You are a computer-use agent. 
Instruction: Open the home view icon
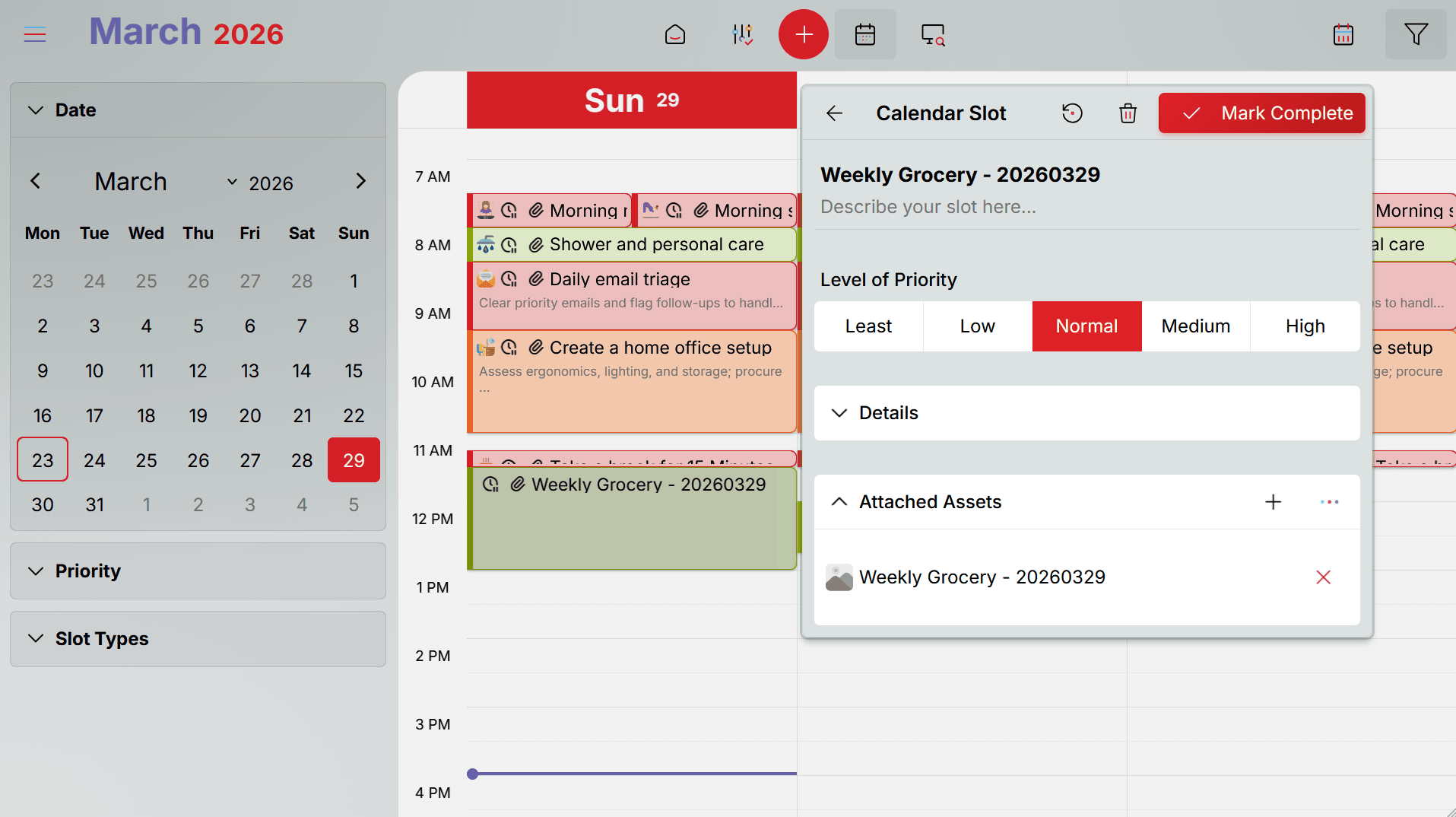click(x=674, y=34)
